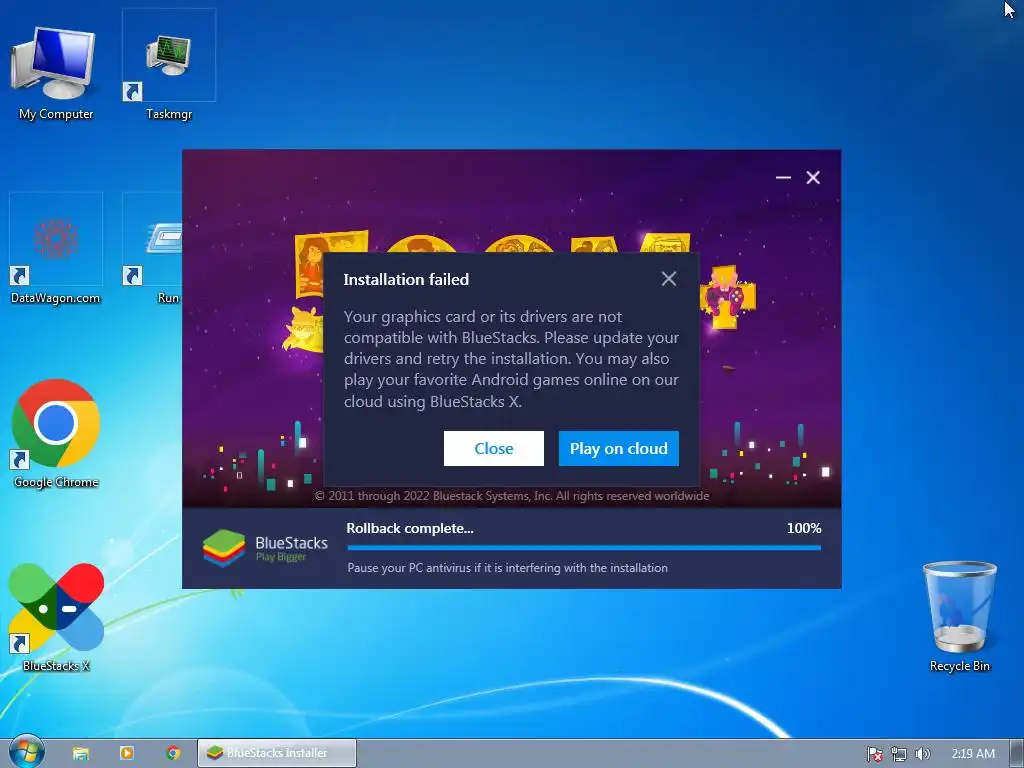The image size is (1024, 768).
Task: Select the DataWagon.com desktop shortcut
Action: click(x=56, y=249)
